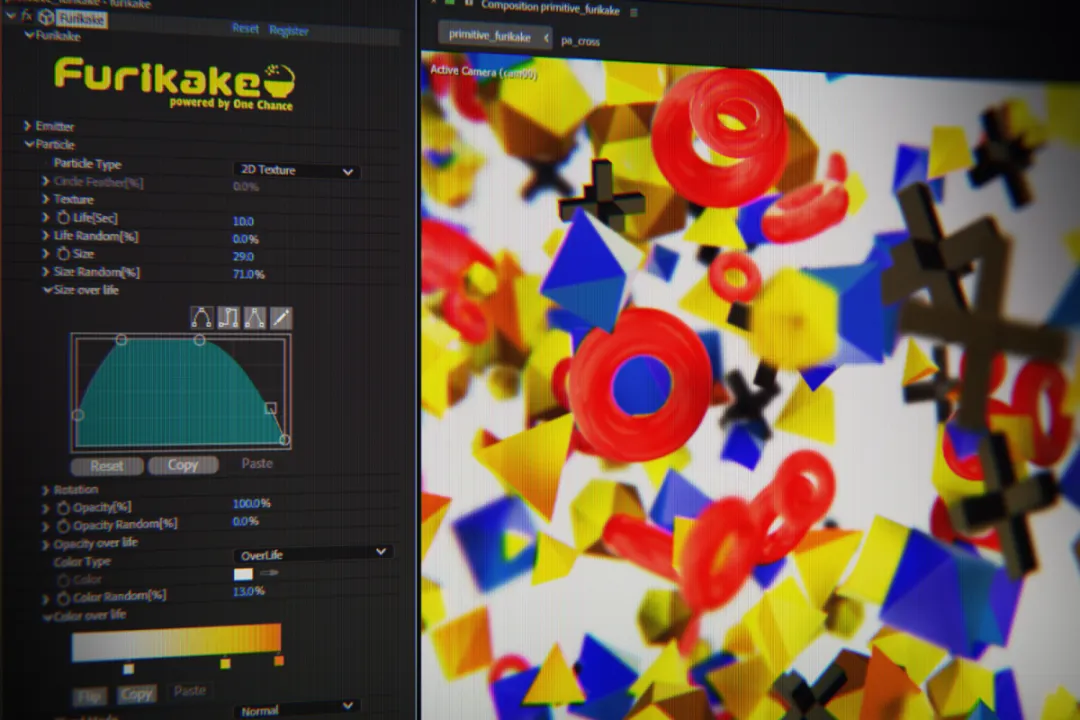The width and height of the screenshot is (1080, 720).
Task: Click Copy button under color gradient
Action: point(136,694)
